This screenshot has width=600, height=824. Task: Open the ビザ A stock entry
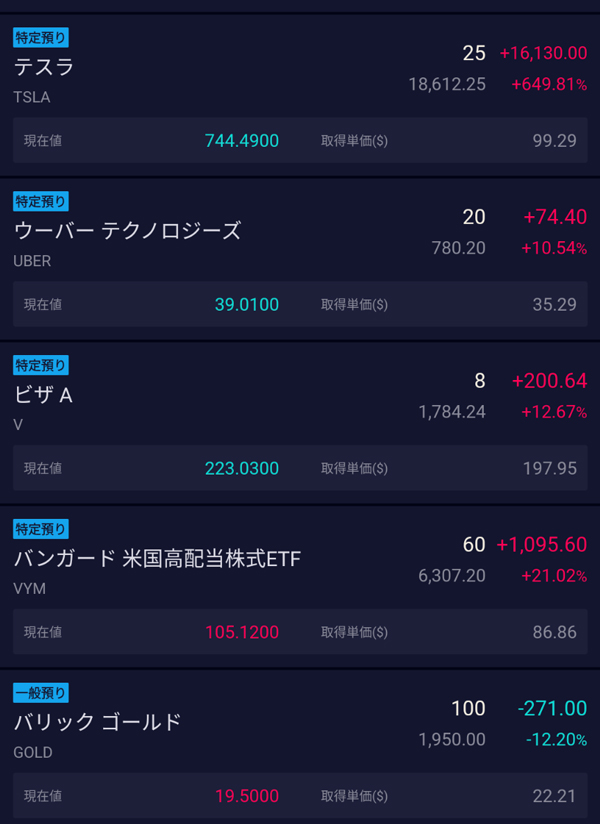pos(43,395)
